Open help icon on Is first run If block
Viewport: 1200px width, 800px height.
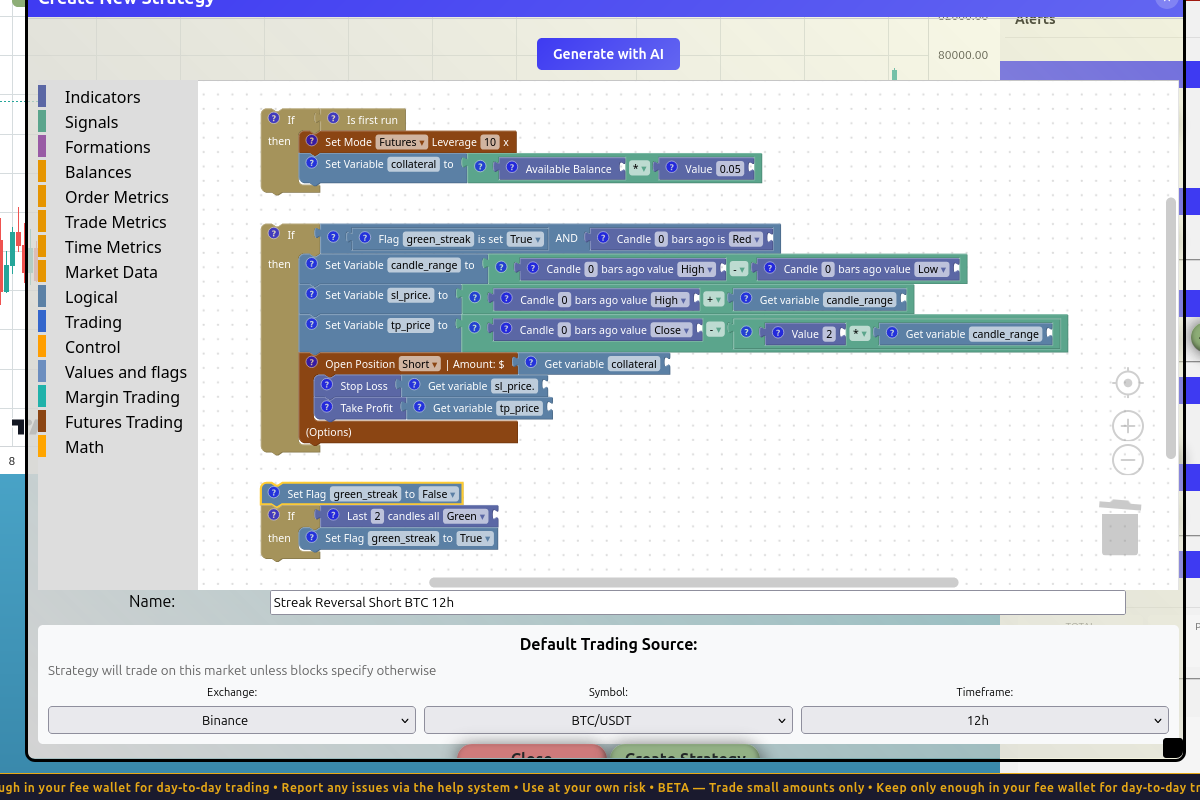point(273,119)
